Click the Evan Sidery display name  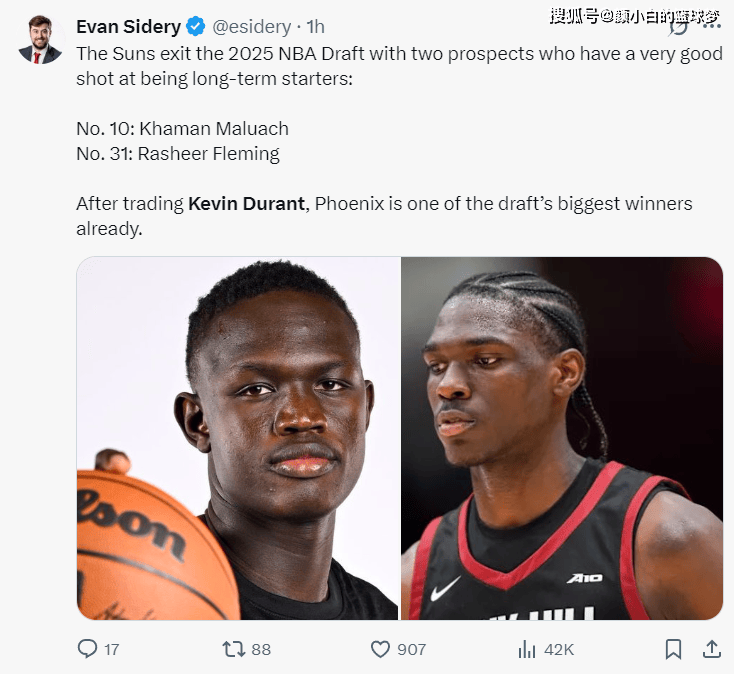(x=128, y=27)
